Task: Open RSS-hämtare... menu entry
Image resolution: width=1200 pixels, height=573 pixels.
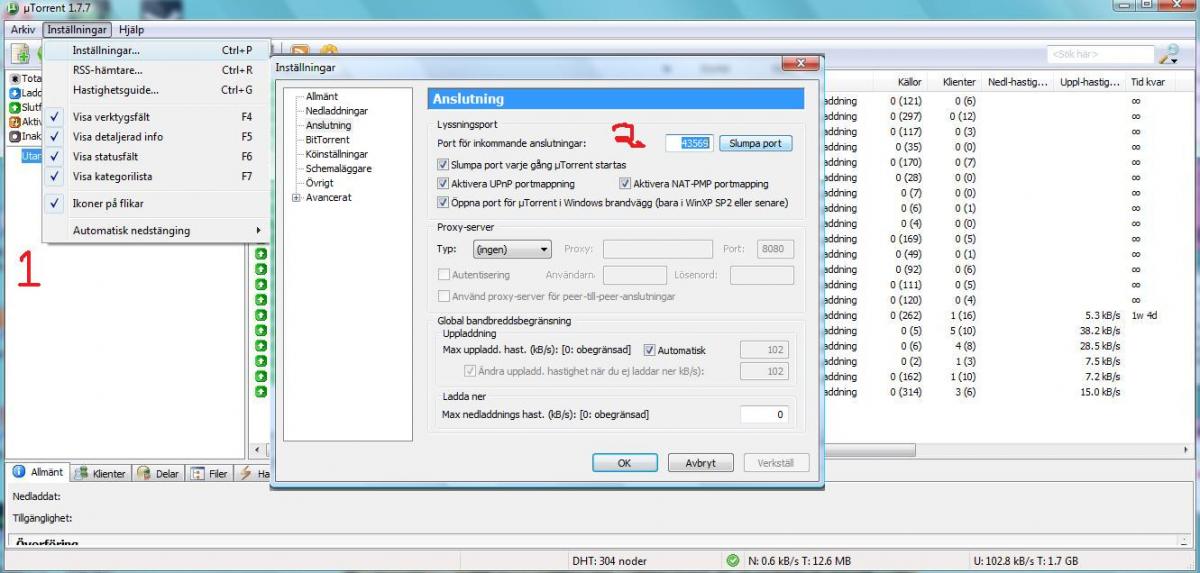Action: click(156, 70)
